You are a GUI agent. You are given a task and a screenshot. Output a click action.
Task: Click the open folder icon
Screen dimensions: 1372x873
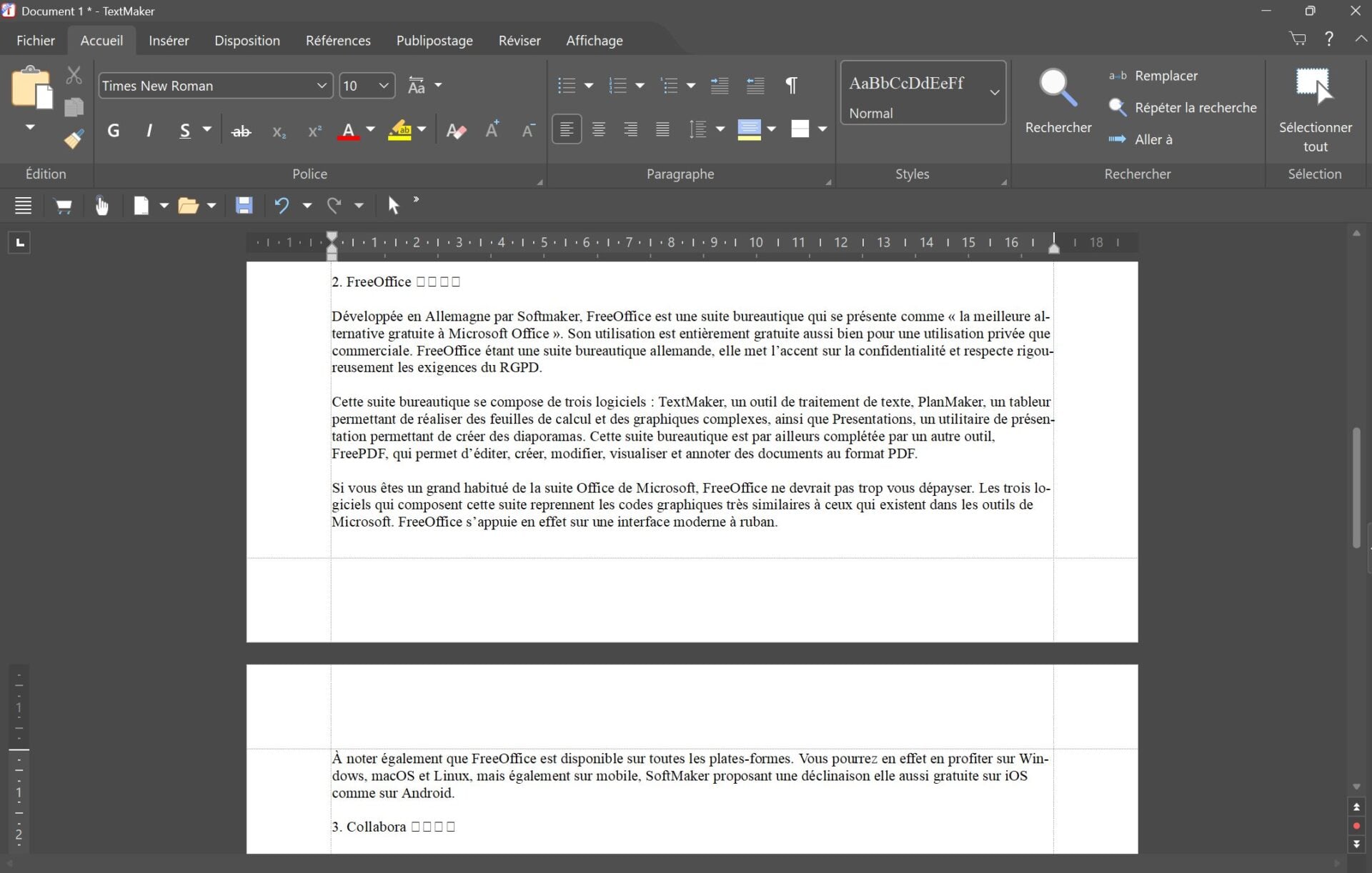(188, 206)
